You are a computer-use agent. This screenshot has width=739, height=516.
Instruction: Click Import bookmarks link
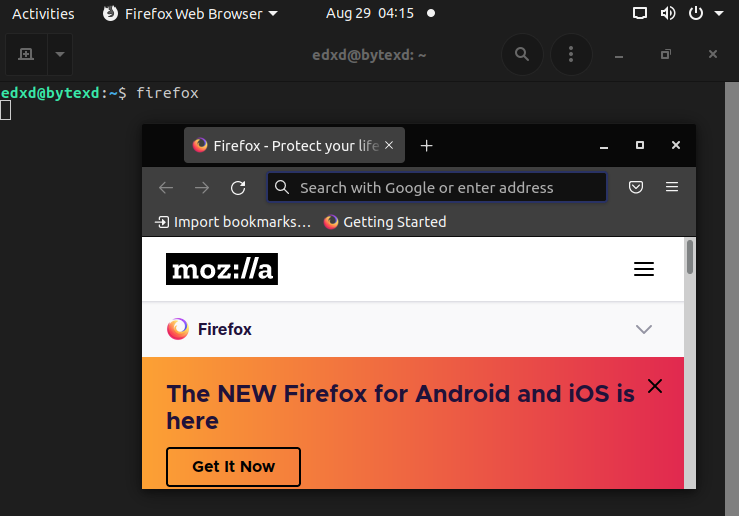click(233, 222)
